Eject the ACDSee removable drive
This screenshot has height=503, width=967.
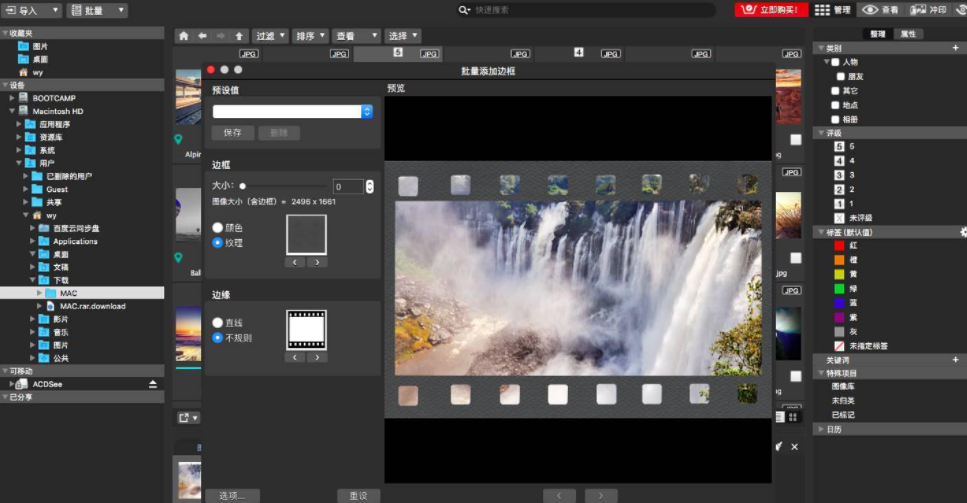coord(153,384)
